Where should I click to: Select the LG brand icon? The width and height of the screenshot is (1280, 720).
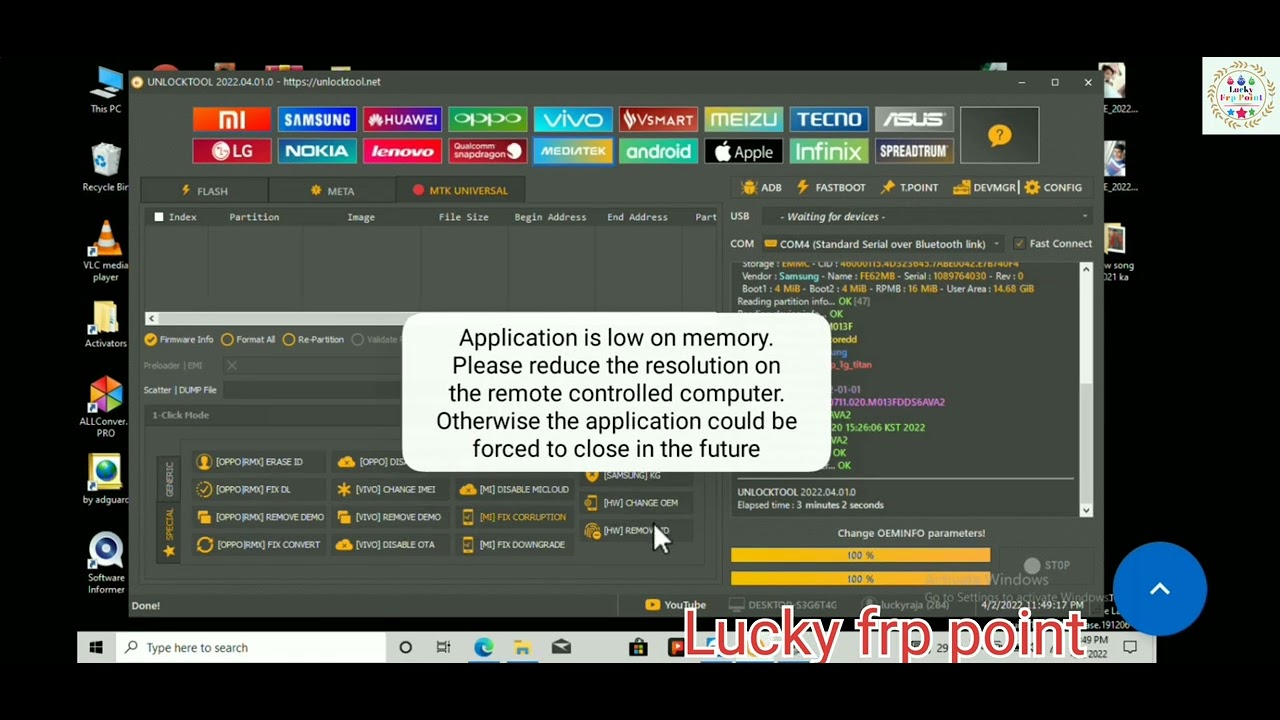pyautogui.click(x=232, y=151)
